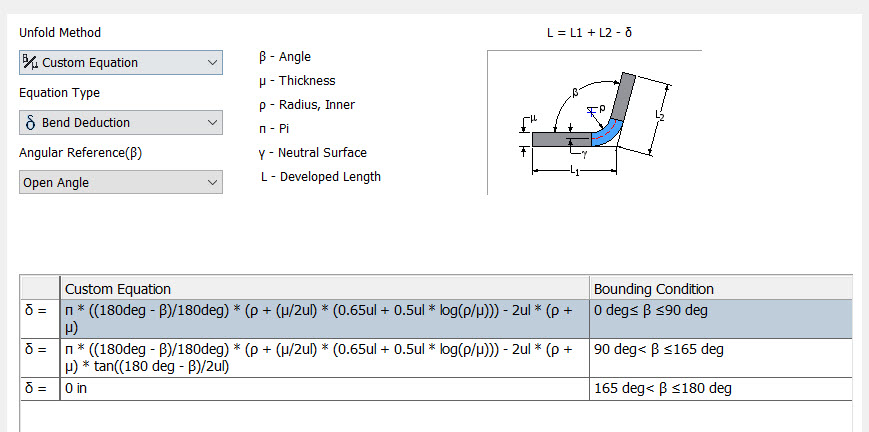Click the delta Bend Deduction icon
The image size is (869, 432).
coord(30,123)
